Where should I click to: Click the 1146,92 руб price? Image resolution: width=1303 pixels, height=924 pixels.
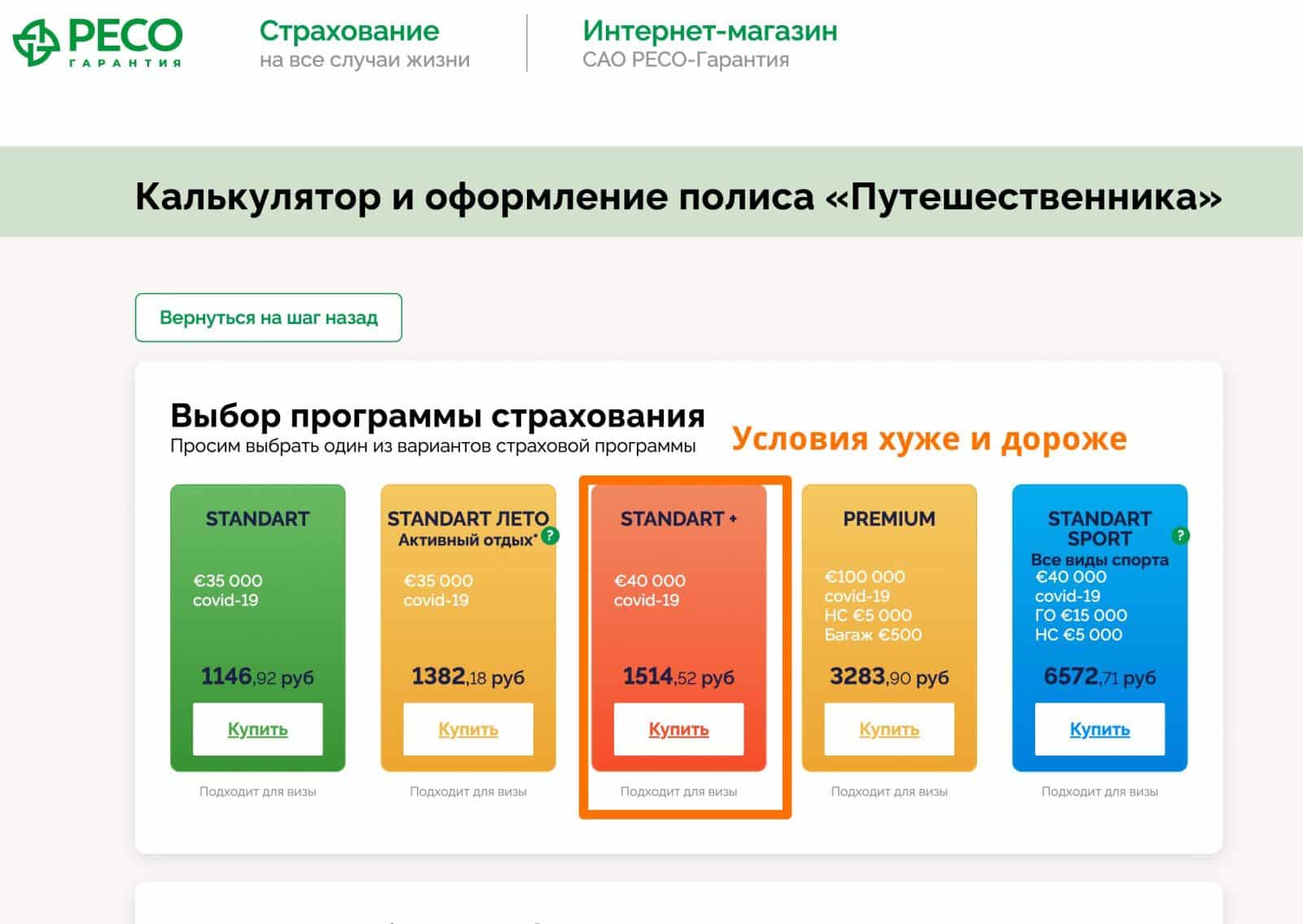click(x=257, y=677)
